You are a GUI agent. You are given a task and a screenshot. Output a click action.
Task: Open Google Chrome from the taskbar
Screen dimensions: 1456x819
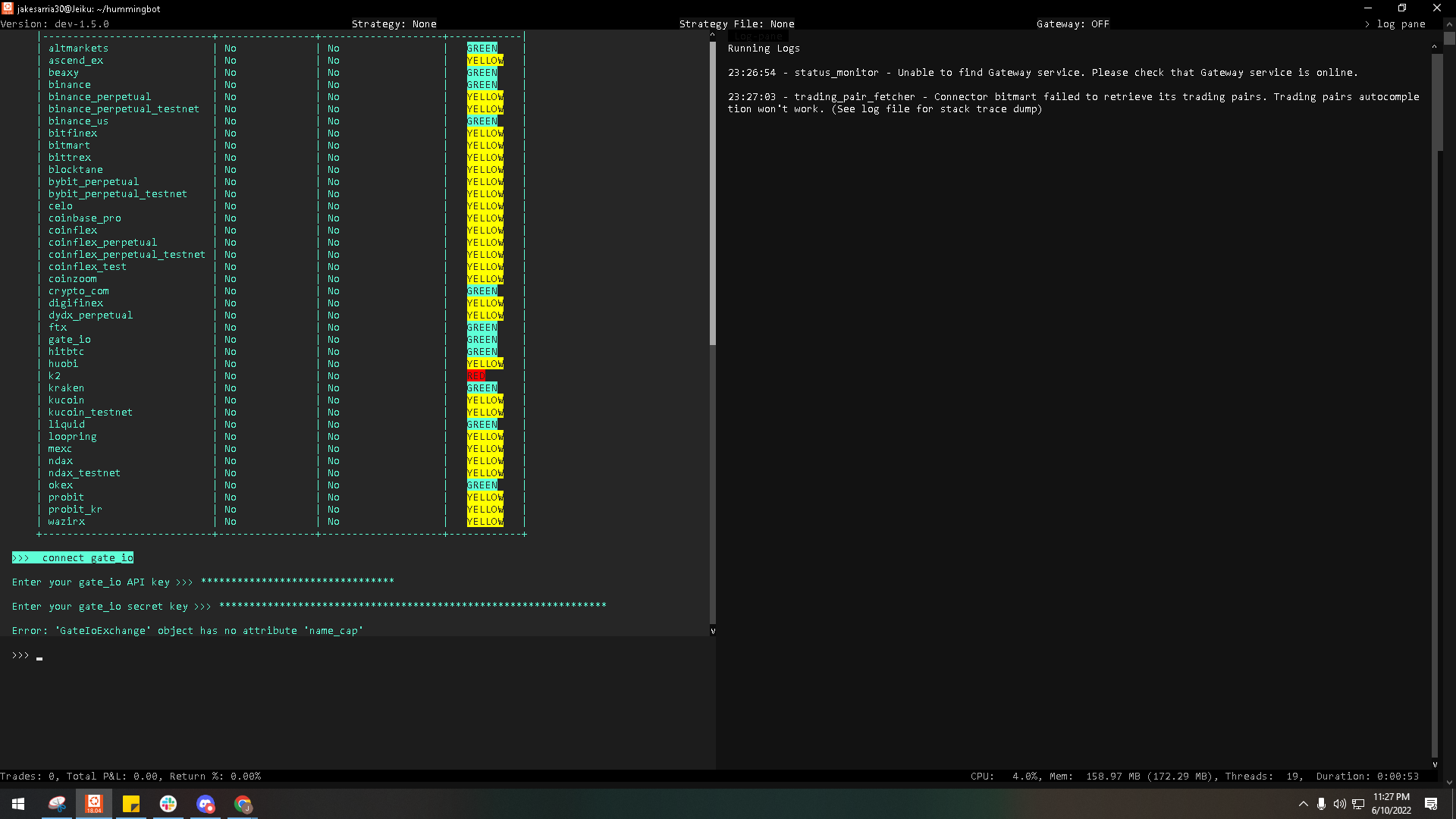point(243,804)
